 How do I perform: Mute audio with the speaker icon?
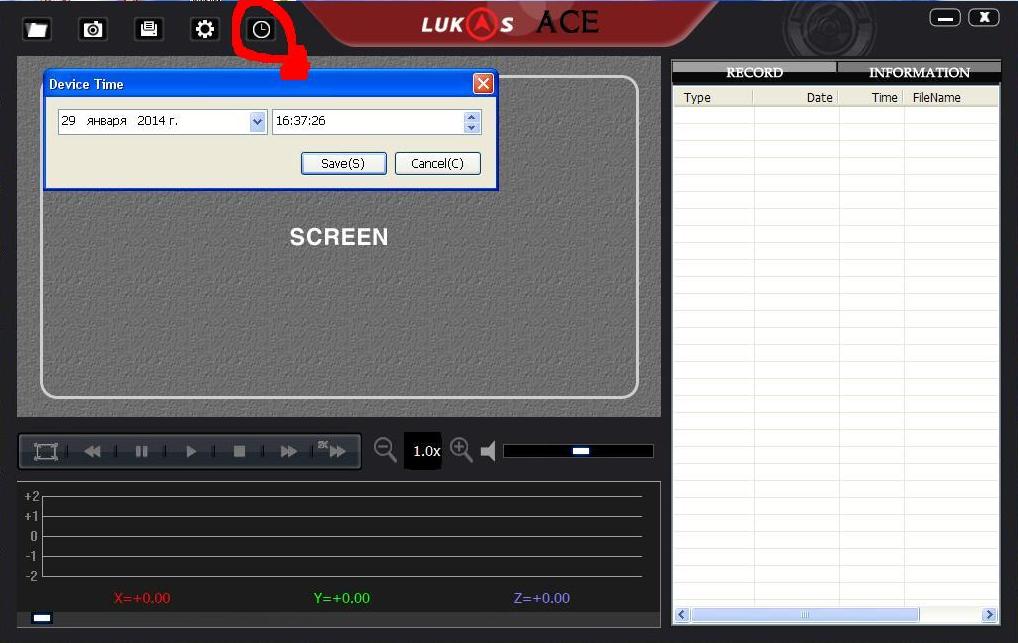pos(488,452)
